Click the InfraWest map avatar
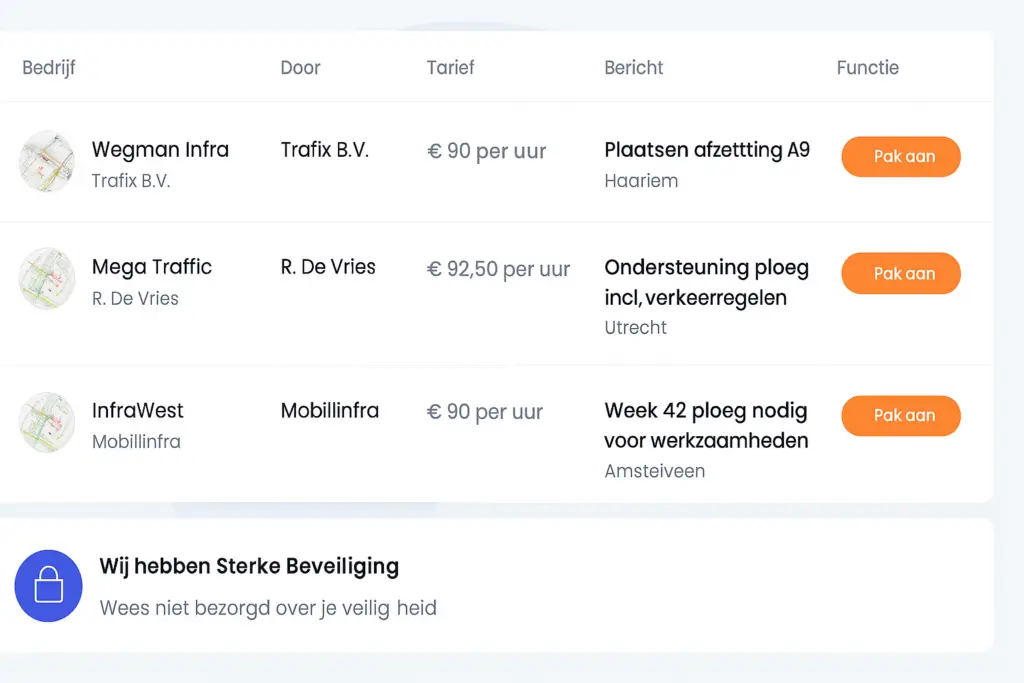Image resolution: width=1024 pixels, height=683 pixels. [x=47, y=422]
